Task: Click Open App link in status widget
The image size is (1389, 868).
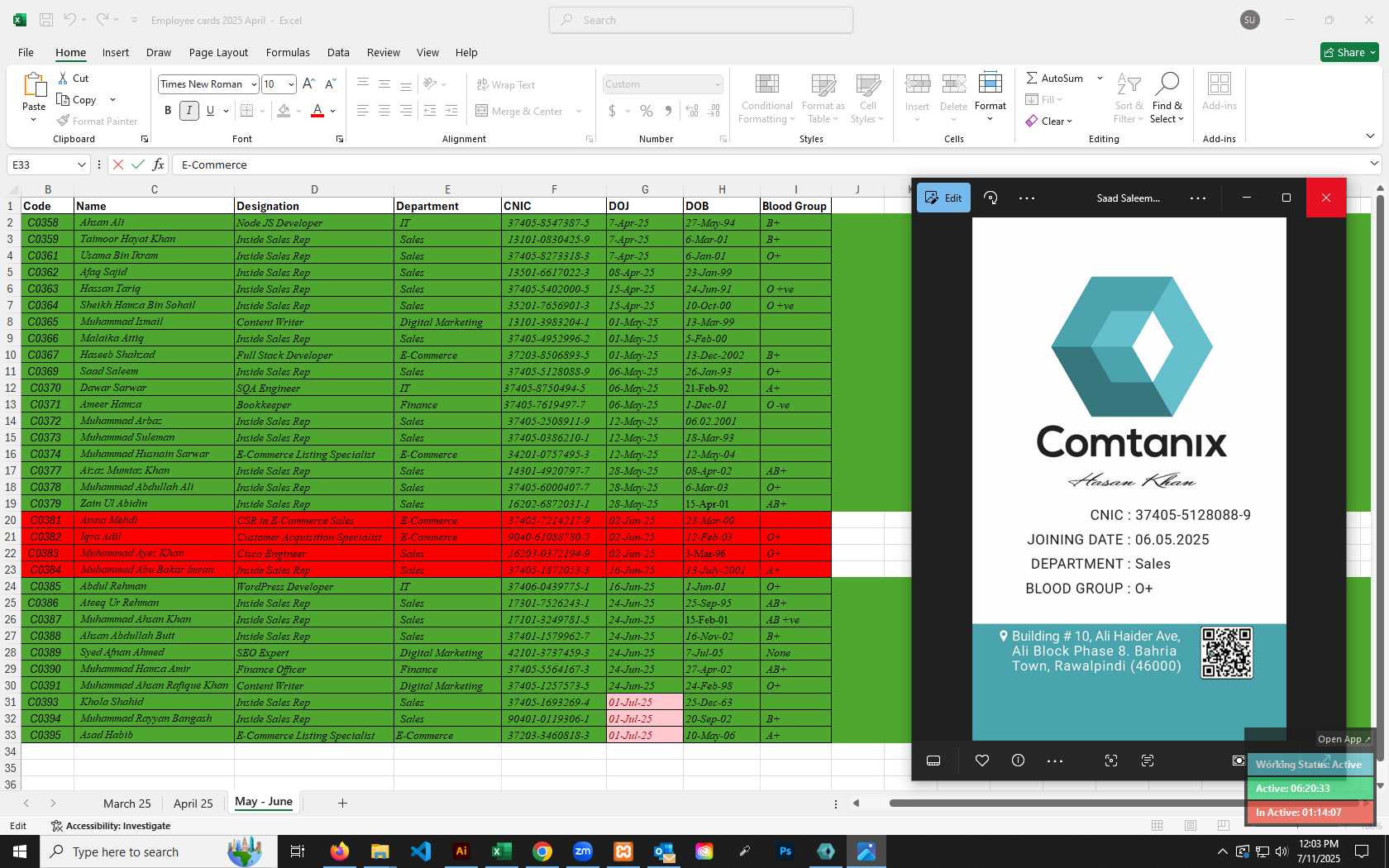Action: click(1344, 739)
